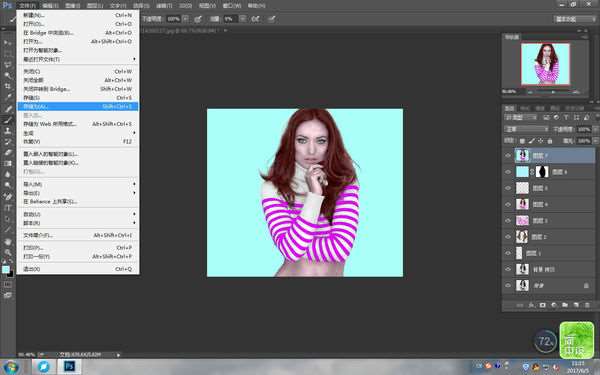The width and height of the screenshot is (600, 375).
Task: Choose Save As with Shift+Ctrl+S
Action: [78, 106]
